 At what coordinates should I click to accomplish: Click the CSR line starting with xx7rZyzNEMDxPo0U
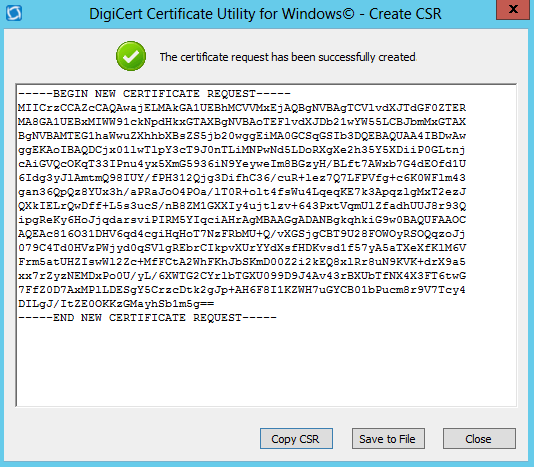[x=242, y=276]
